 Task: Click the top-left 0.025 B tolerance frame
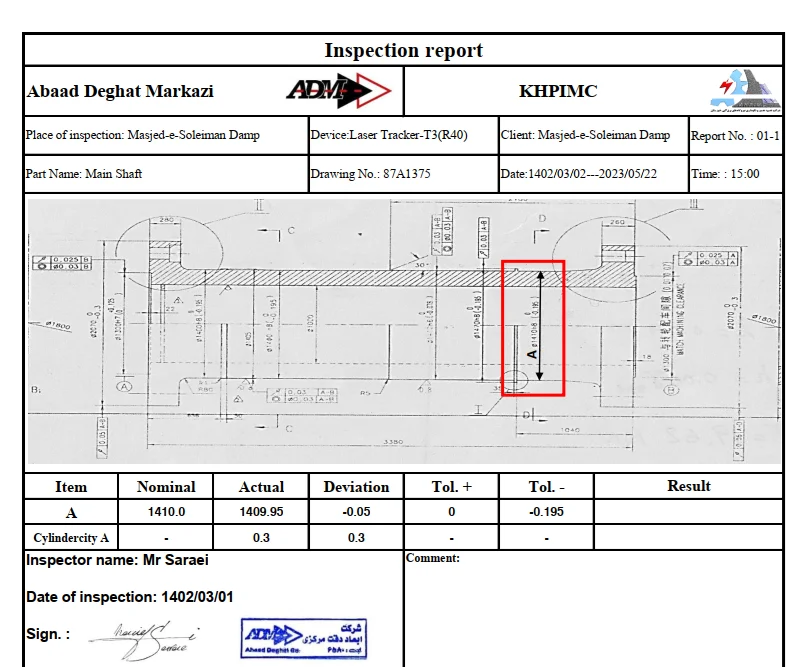coord(63,263)
